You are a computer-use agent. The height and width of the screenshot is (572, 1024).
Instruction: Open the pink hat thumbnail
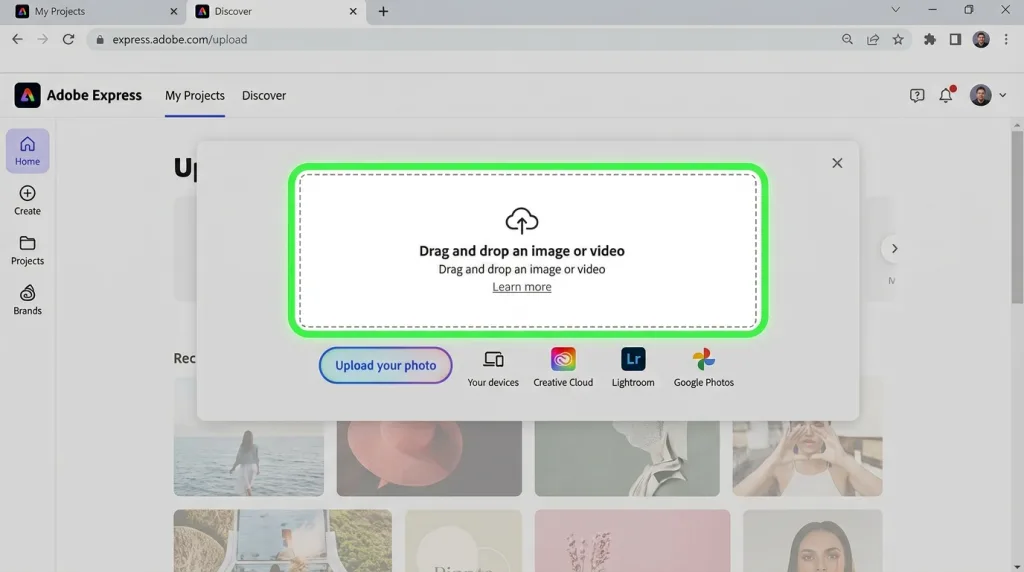click(x=429, y=458)
